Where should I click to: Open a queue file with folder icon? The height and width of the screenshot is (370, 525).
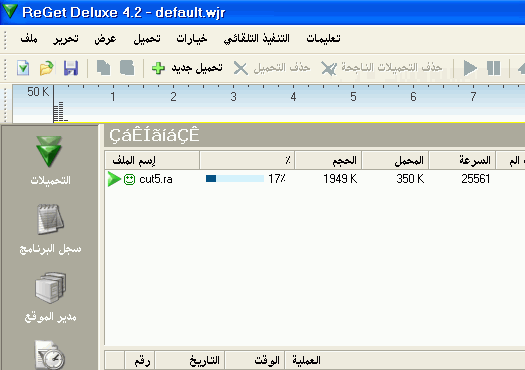point(47,68)
